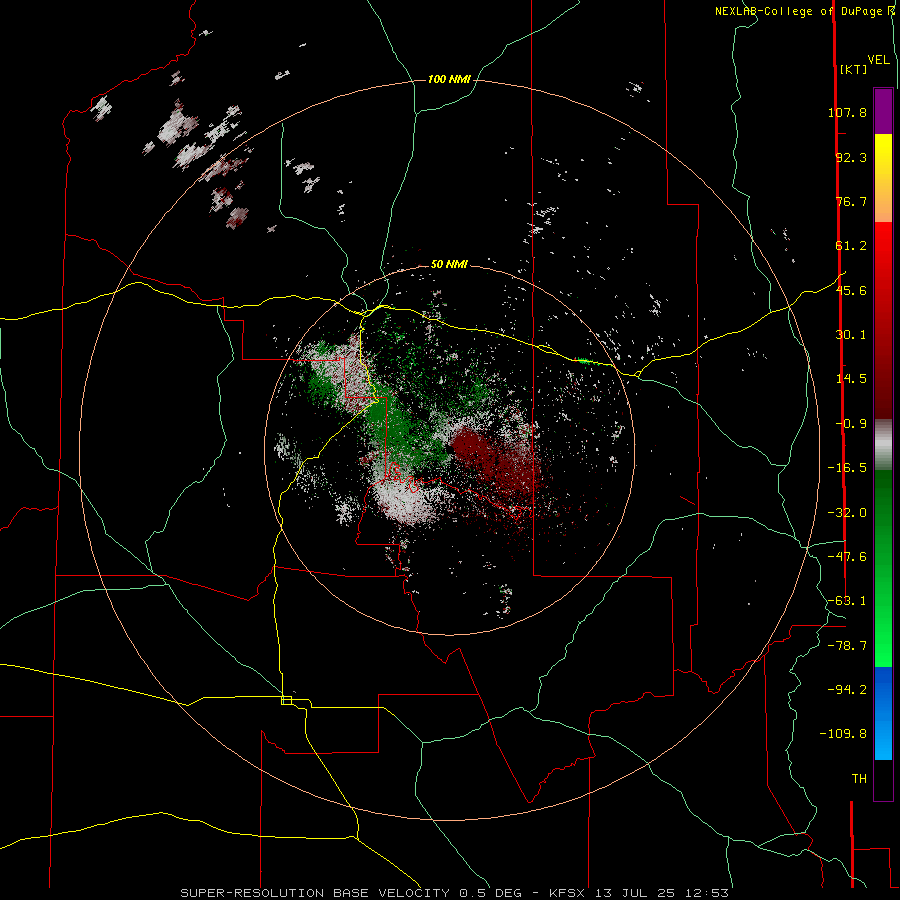Click the purple segment of the color bar

pyautogui.click(x=883, y=111)
